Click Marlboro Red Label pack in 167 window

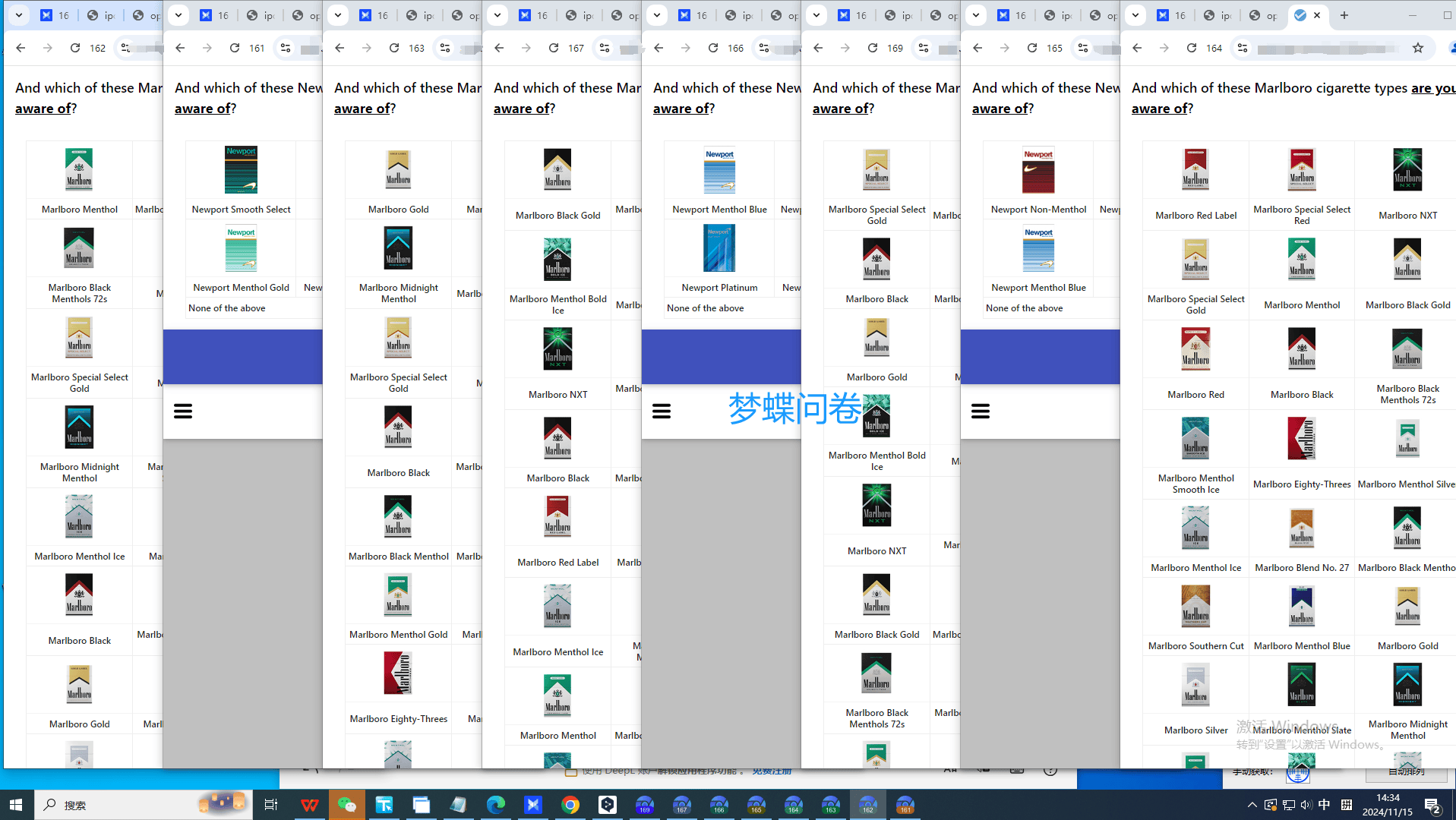click(x=557, y=516)
